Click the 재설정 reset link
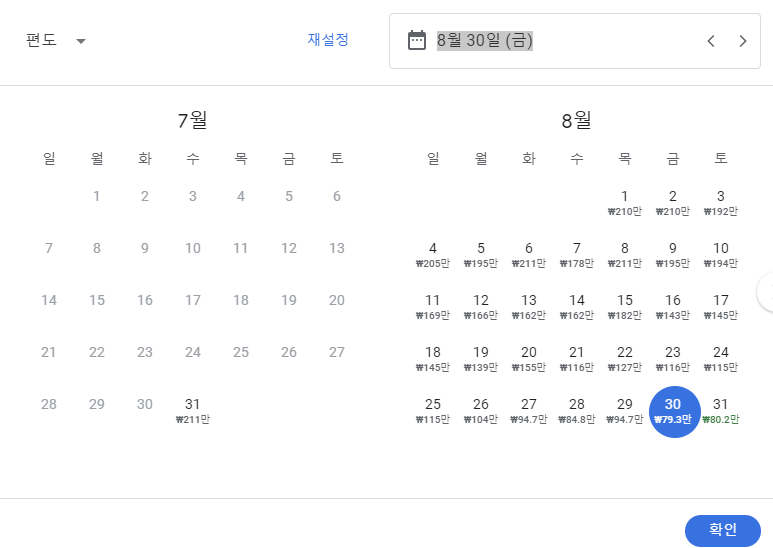The image size is (773, 548). pyautogui.click(x=328, y=39)
